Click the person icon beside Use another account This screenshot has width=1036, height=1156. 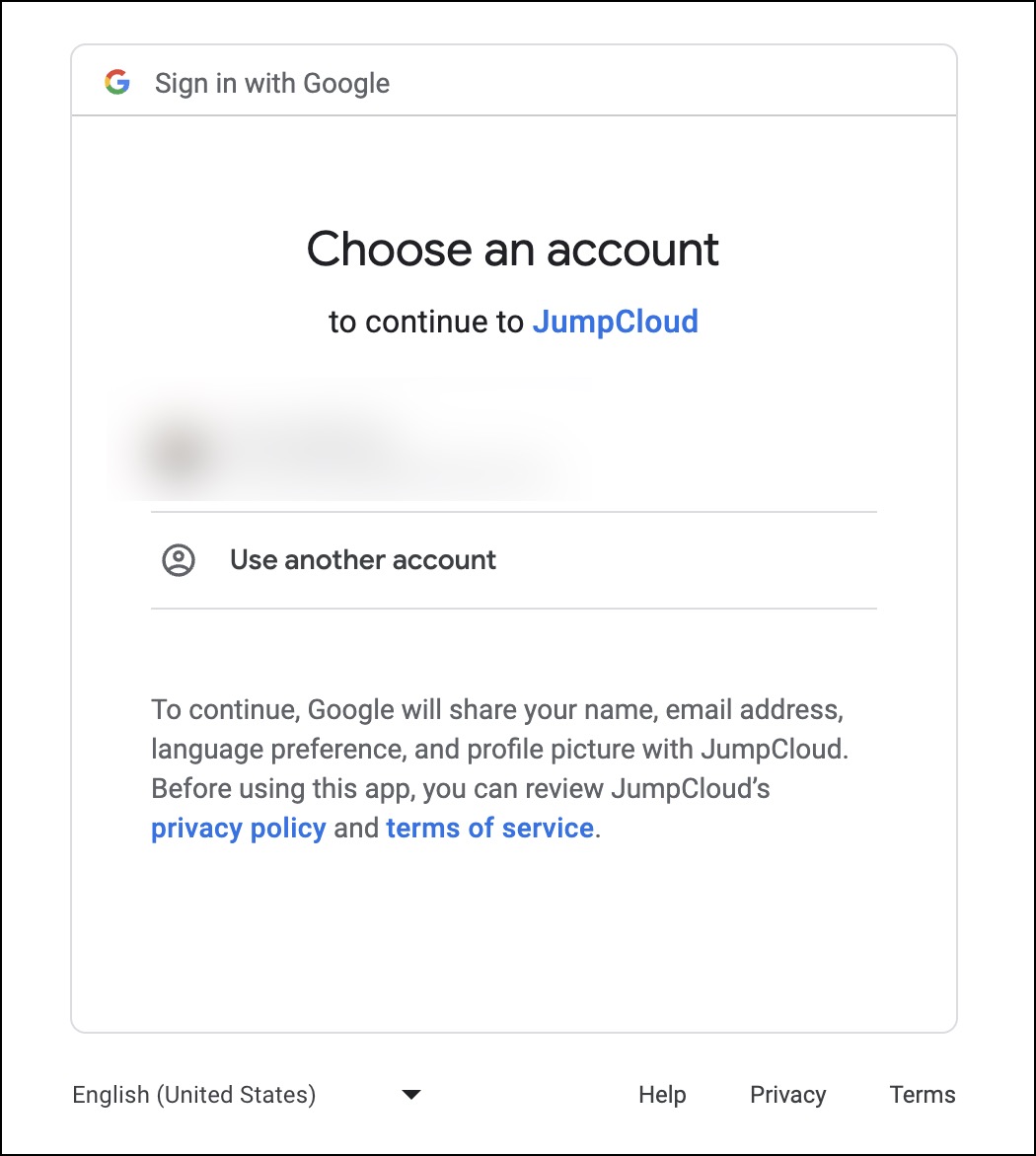point(179,560)
